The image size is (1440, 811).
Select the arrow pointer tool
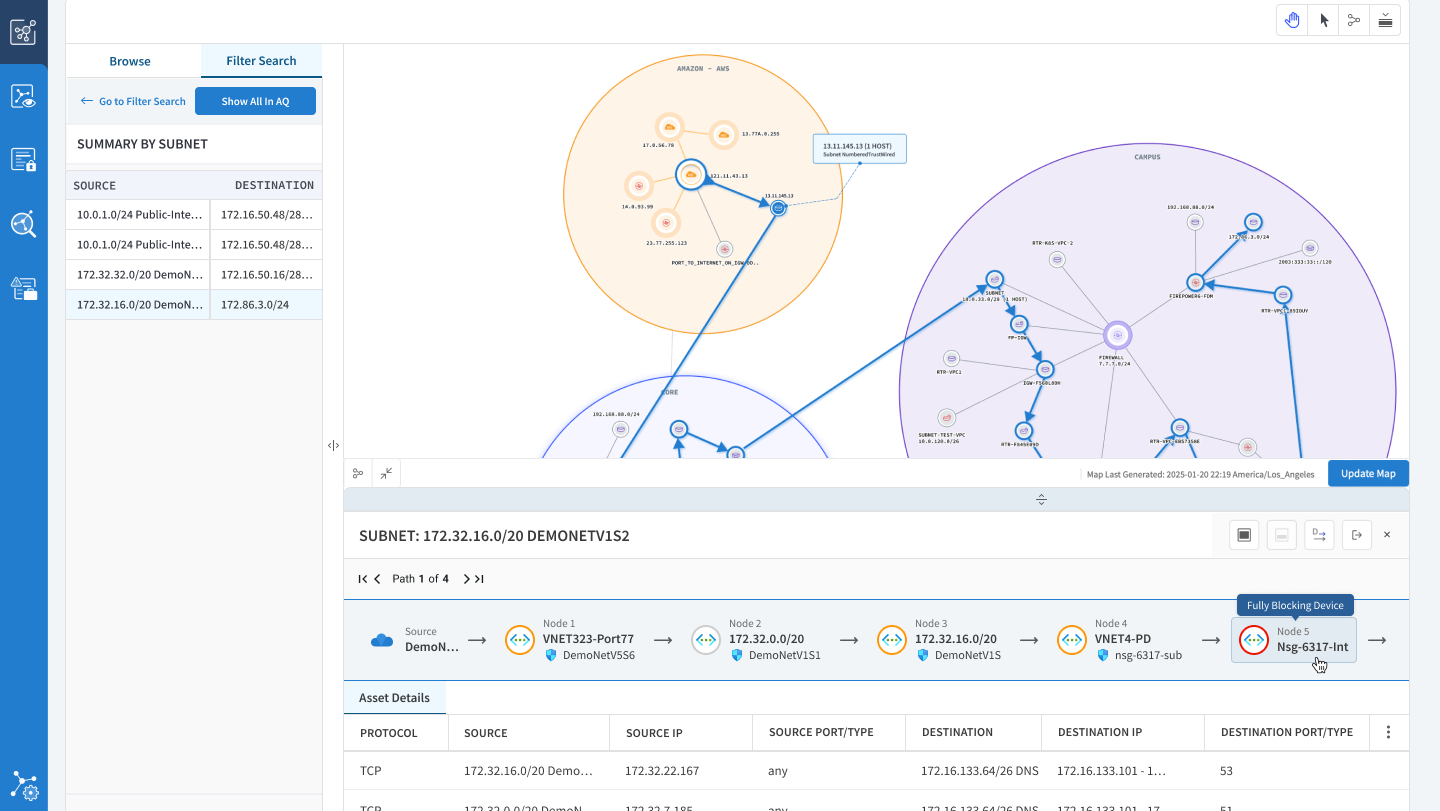click(x=1323, y=20)
